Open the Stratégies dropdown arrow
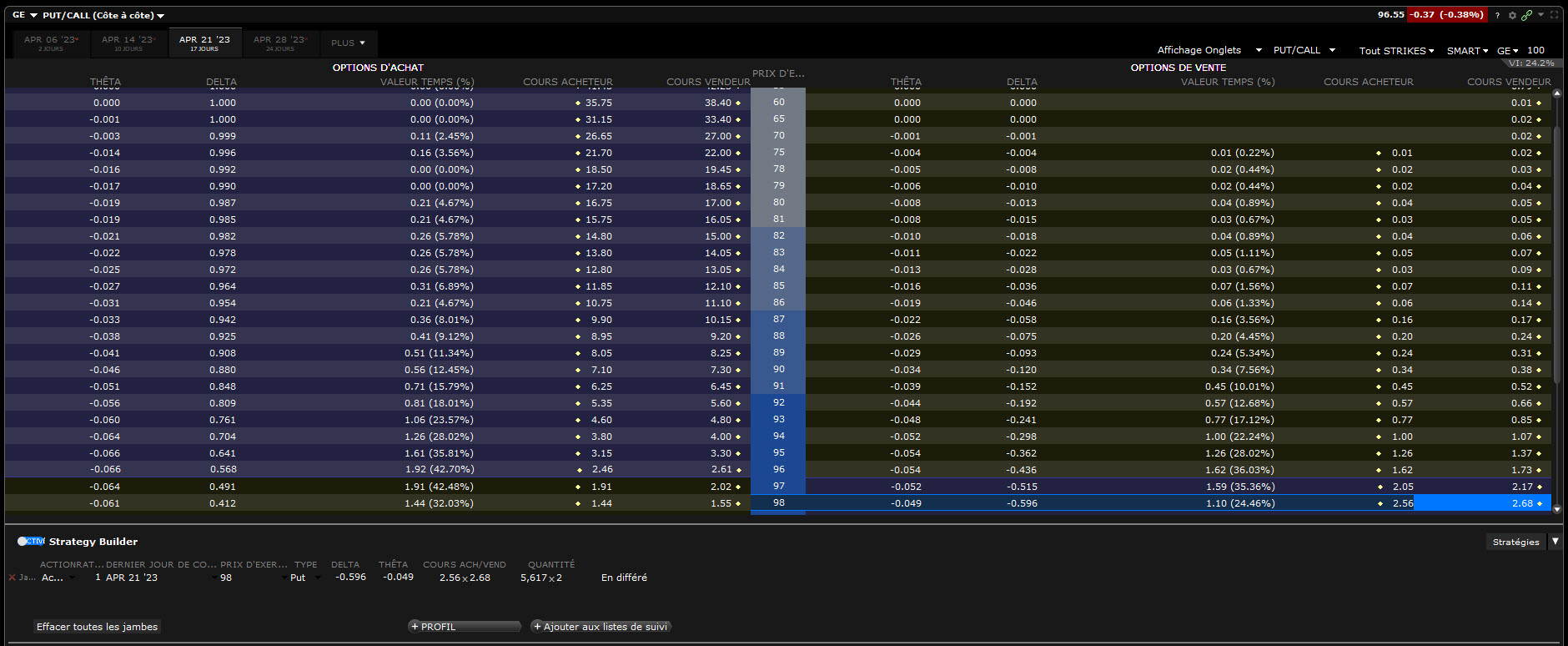1568x646 pixels. pyautogui.click(x=1555, y=542)
